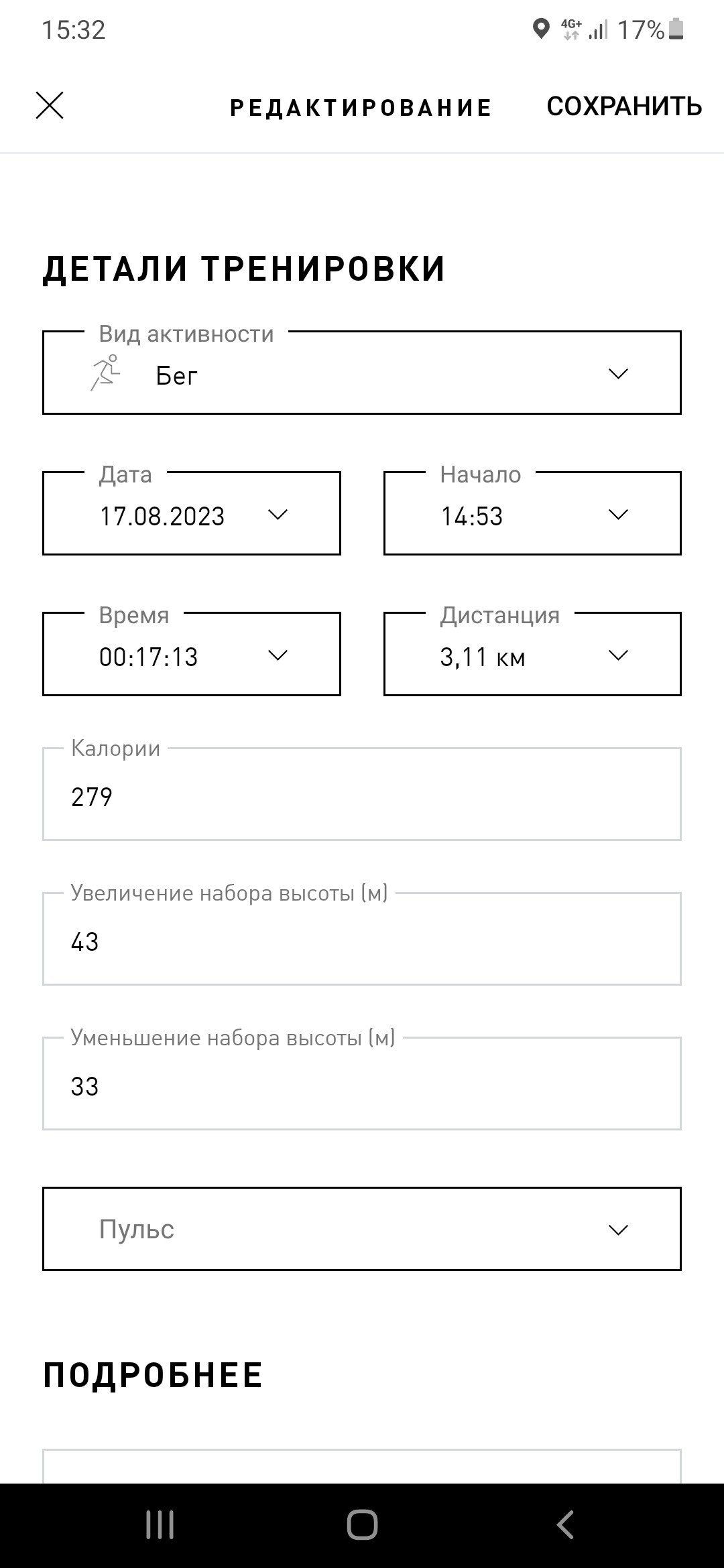Tap the Android home button
The image size is (724, 1568).
click(x=362, y=1525)
